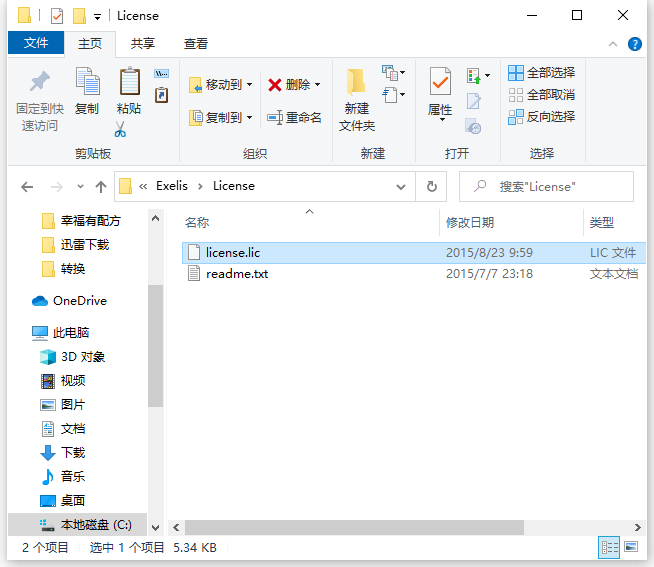The height and width of the screenshot is (567, 654).
Task: Open the File (文件) tab
Action: (x=36, y=43)
